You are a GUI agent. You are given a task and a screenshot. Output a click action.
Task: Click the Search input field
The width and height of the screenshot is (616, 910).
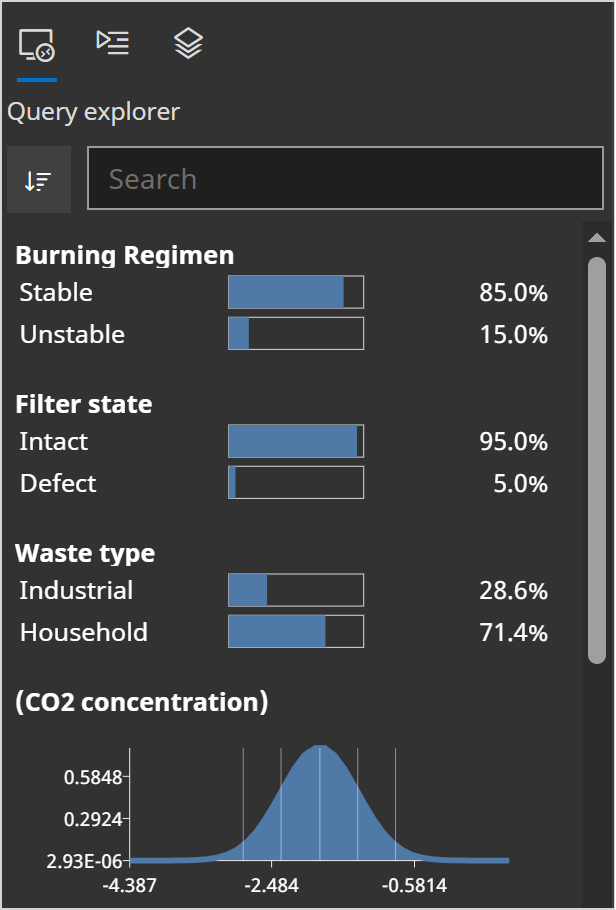tap(345, 180)
